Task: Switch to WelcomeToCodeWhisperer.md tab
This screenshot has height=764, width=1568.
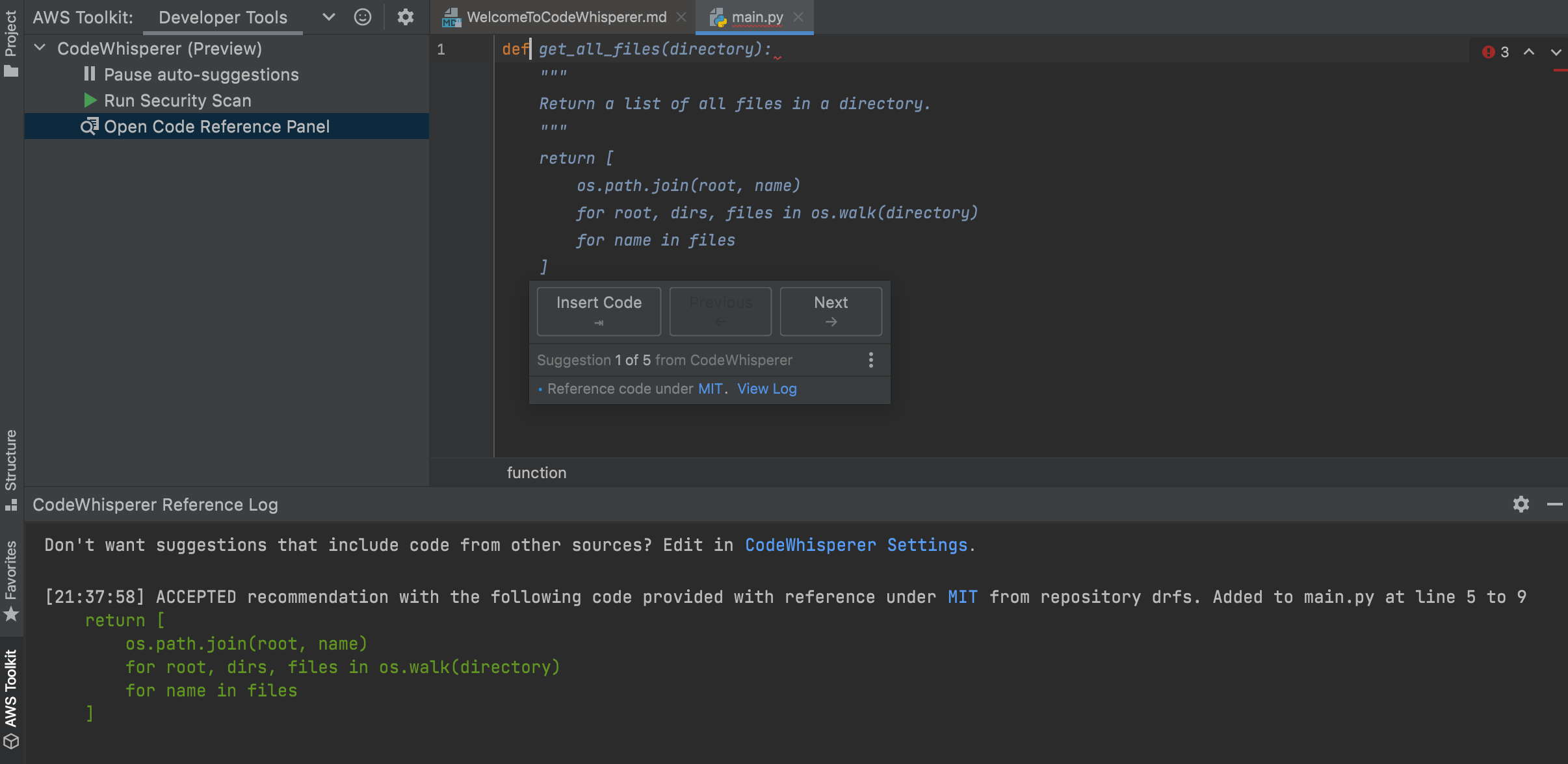Action: (x=566, y=17)
